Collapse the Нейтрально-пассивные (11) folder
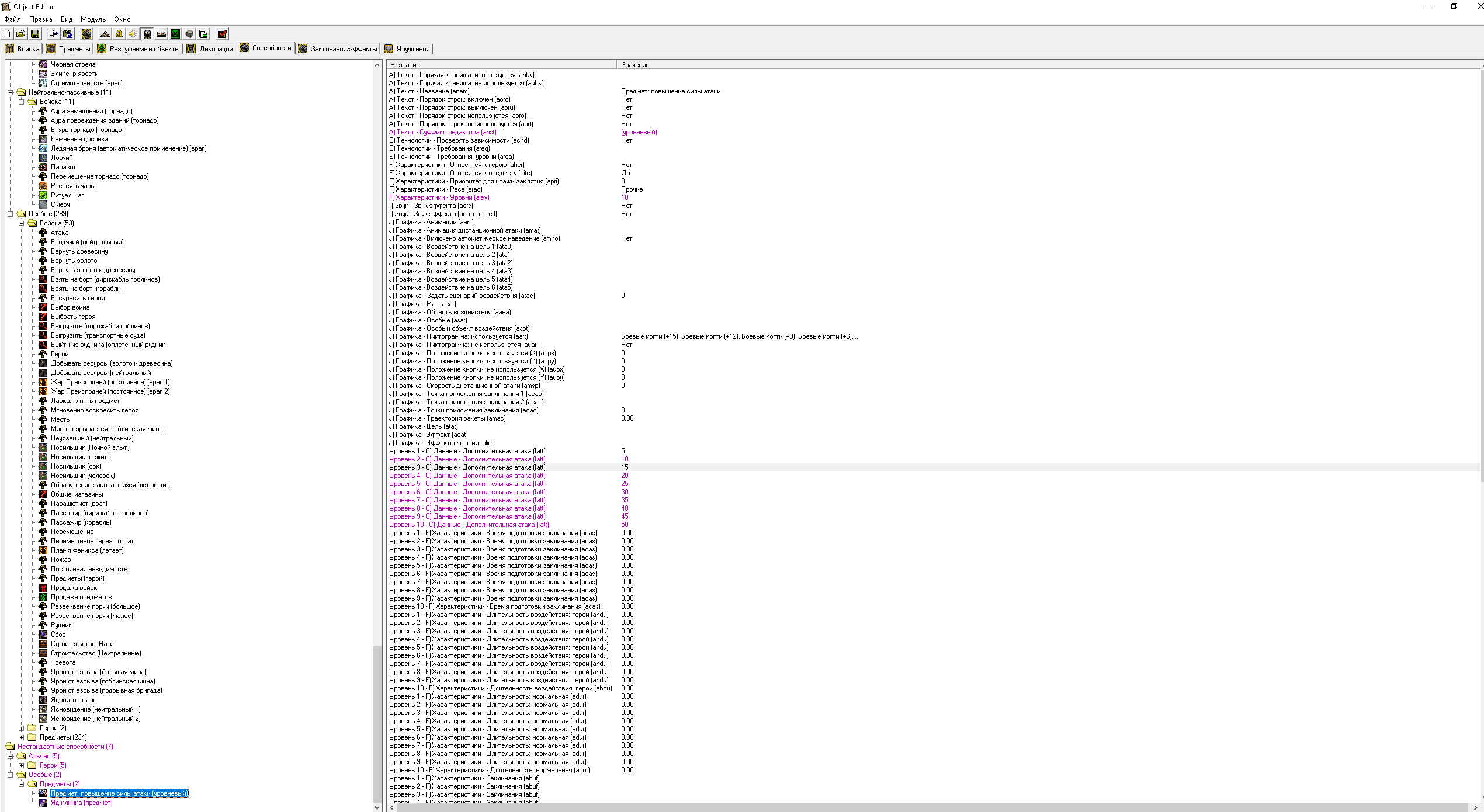 pyautogui.click(x=10, y=92)
